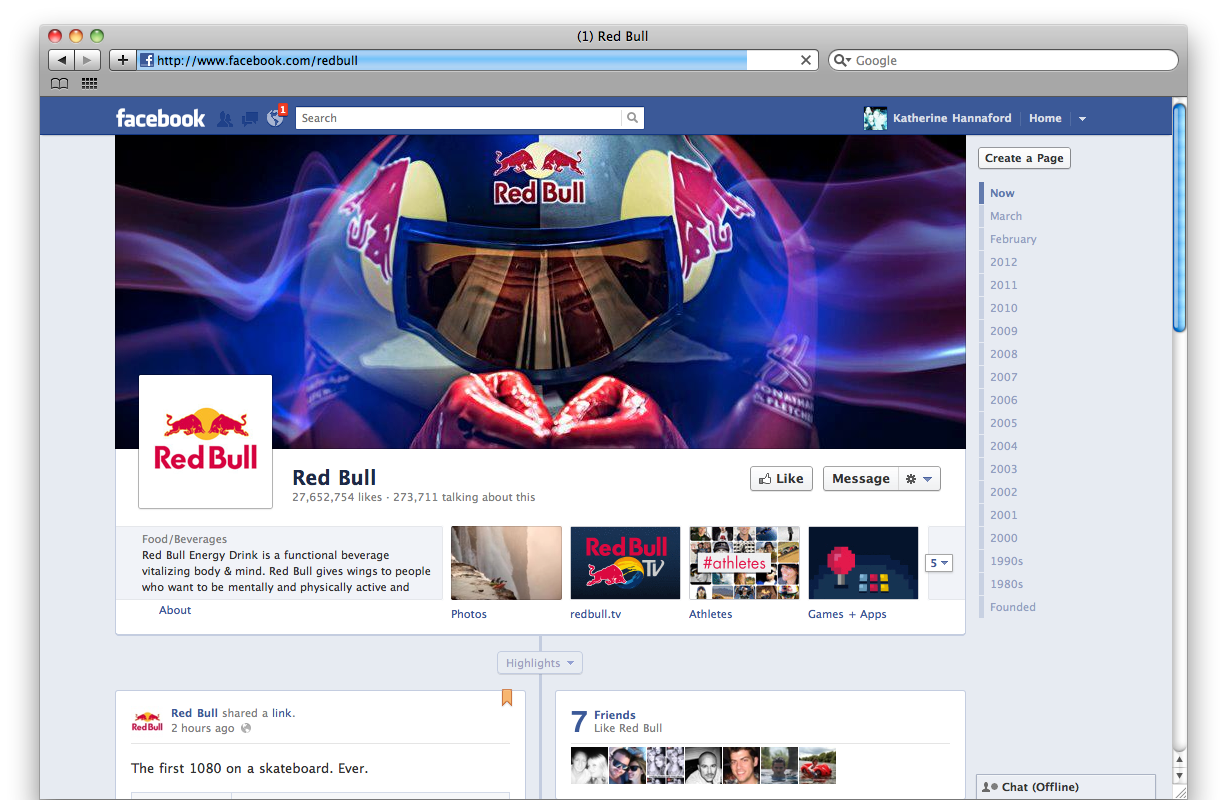Go to Home in Facebook bar
This screenshot has width=1227, height=800.
pyautogui.click(x=1045, y=118)
